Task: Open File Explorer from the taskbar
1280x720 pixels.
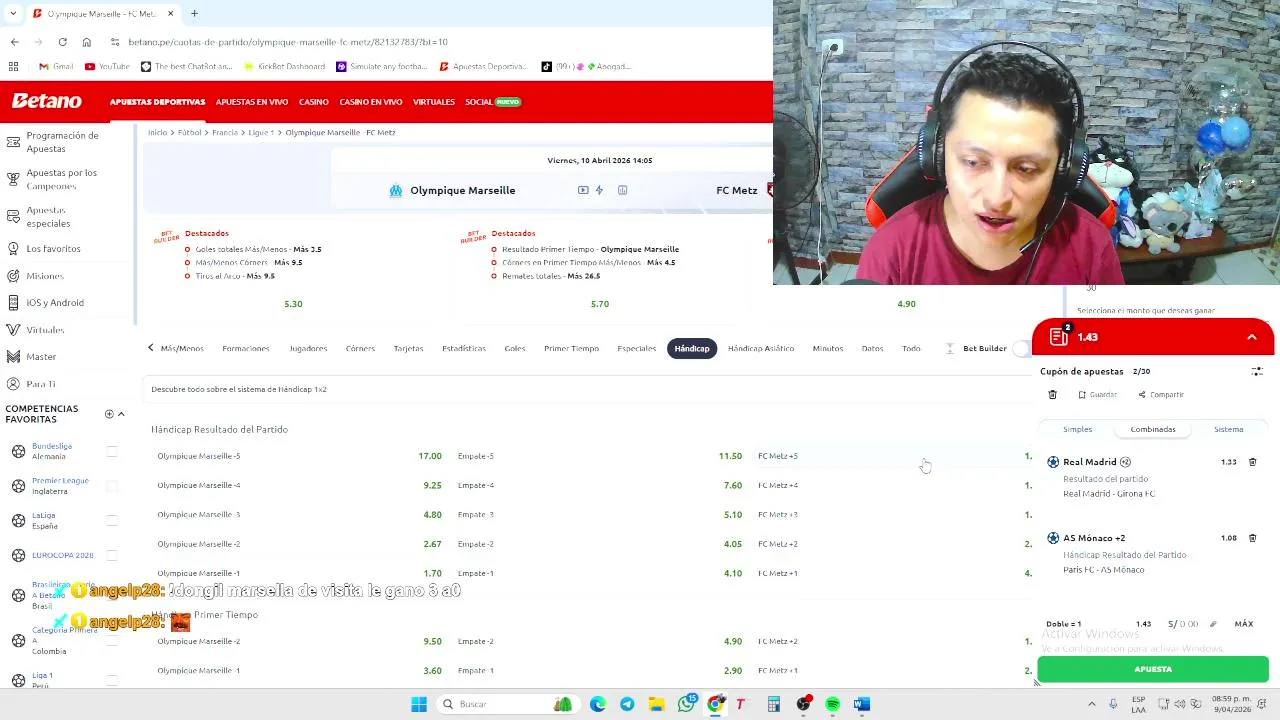Action: click(x=656, y=704)
